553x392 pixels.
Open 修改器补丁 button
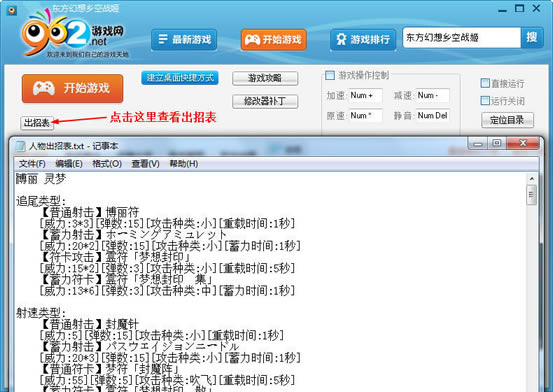click(265, 101)
